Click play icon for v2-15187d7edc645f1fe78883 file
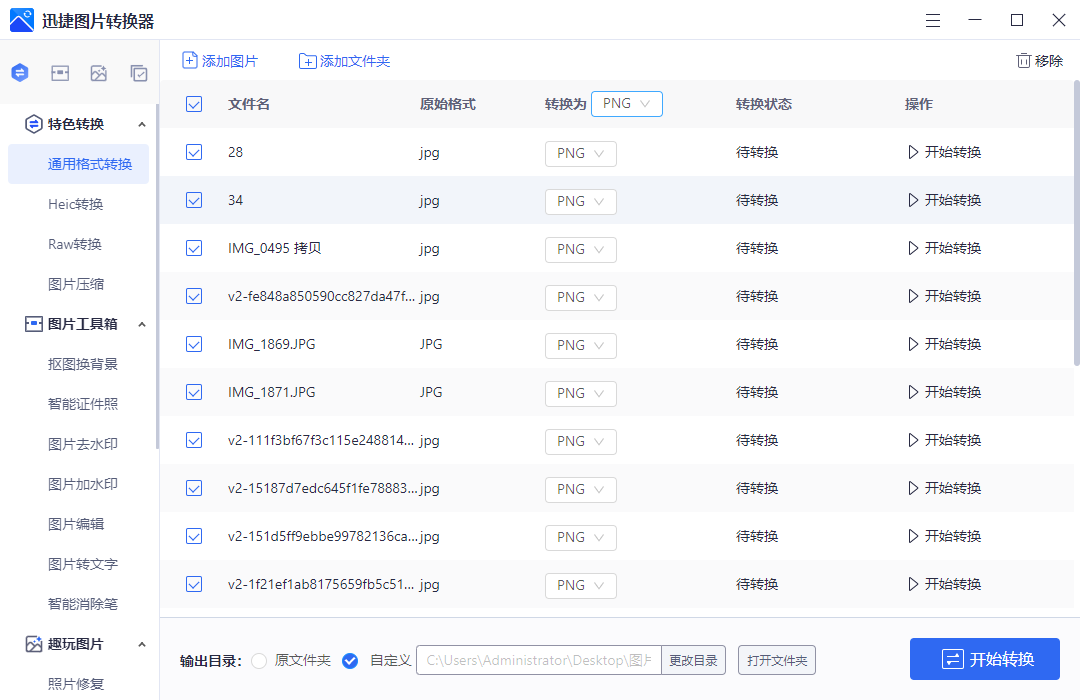The width and height of the screenshot is (1080, 700). click(x=913, y=488)
